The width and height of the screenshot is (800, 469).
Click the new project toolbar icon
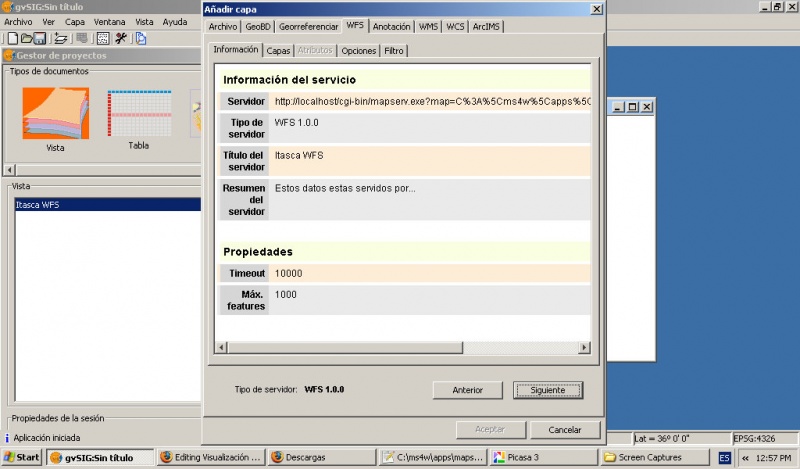tap(13, 38)
